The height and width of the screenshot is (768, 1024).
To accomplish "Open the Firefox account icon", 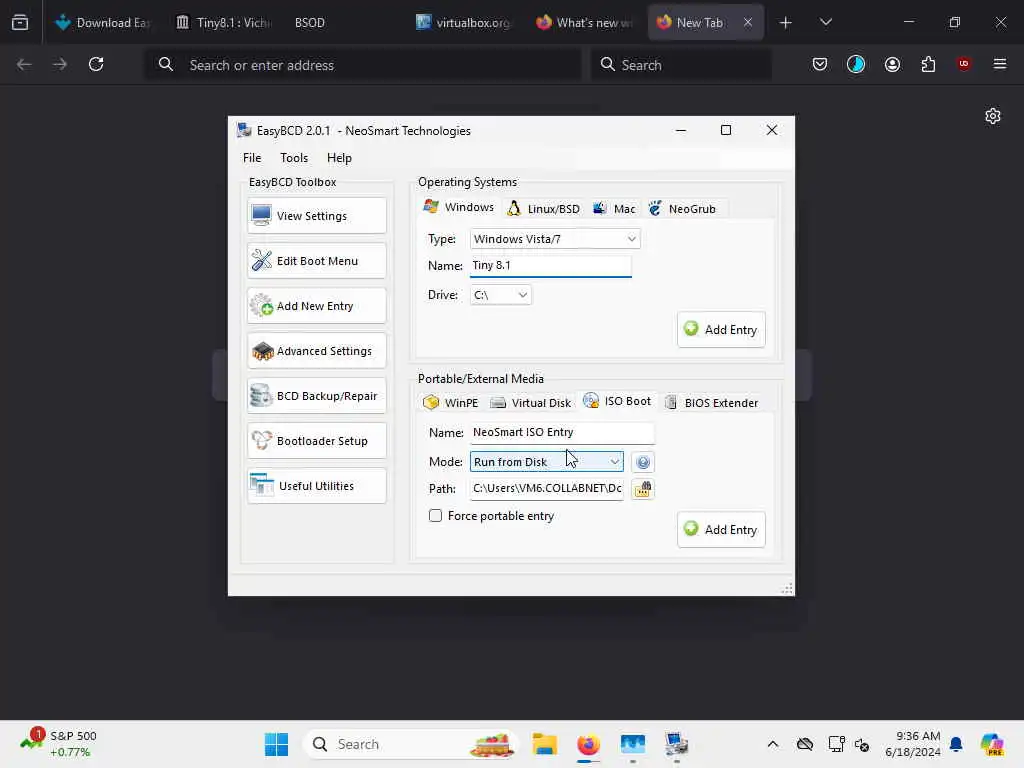I will (892, 64).
